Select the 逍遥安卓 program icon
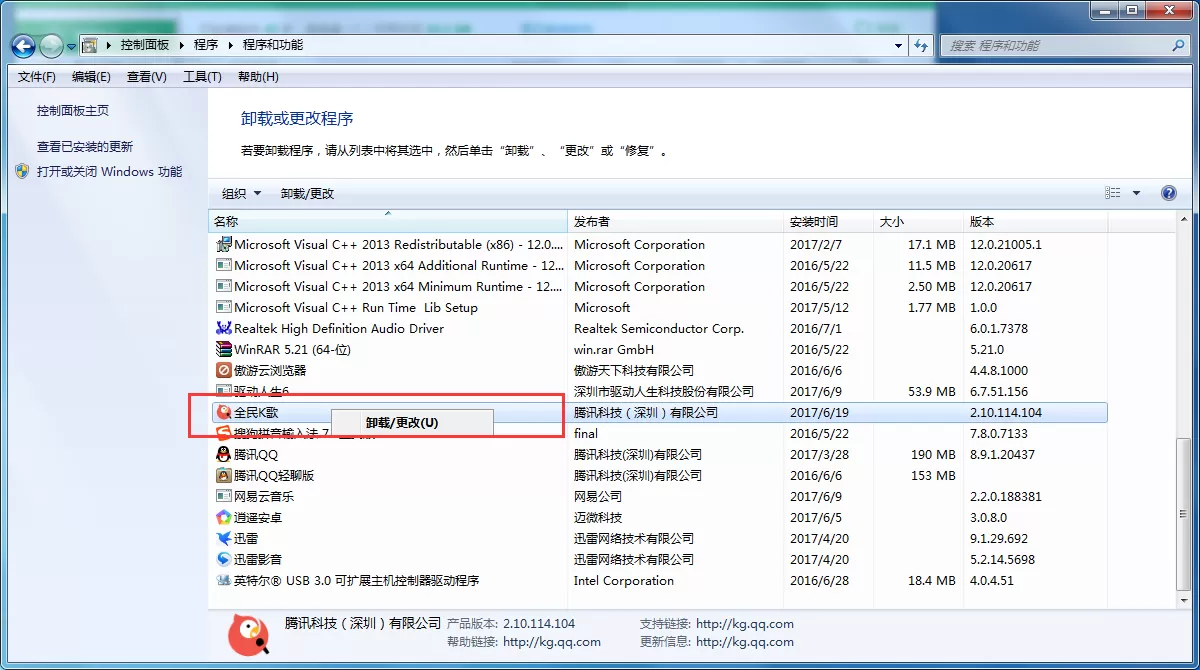Screen dimensions: 1200x670 pyautogui.click(x=224, y=517)
